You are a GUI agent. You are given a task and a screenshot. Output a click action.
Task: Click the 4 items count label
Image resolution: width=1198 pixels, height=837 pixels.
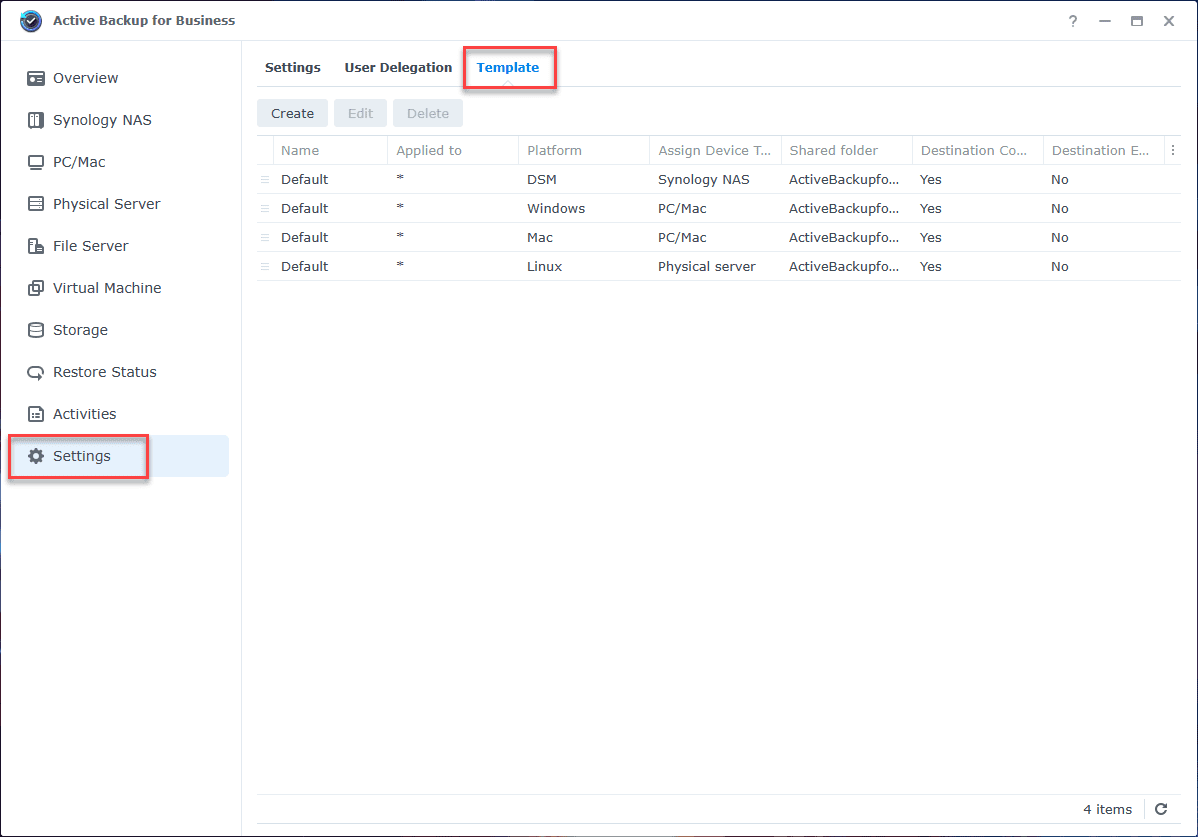tap(1108, 810)
